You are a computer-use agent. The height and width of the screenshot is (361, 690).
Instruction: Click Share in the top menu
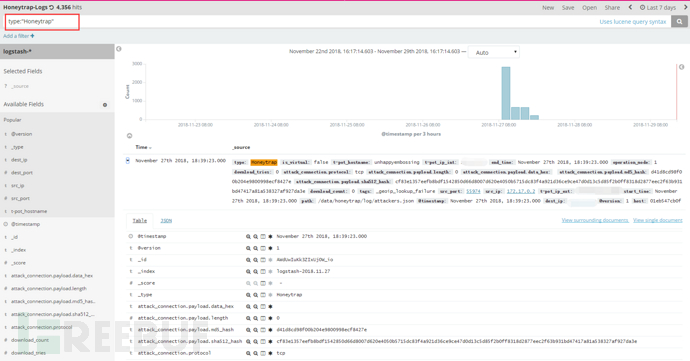point(612,7)
